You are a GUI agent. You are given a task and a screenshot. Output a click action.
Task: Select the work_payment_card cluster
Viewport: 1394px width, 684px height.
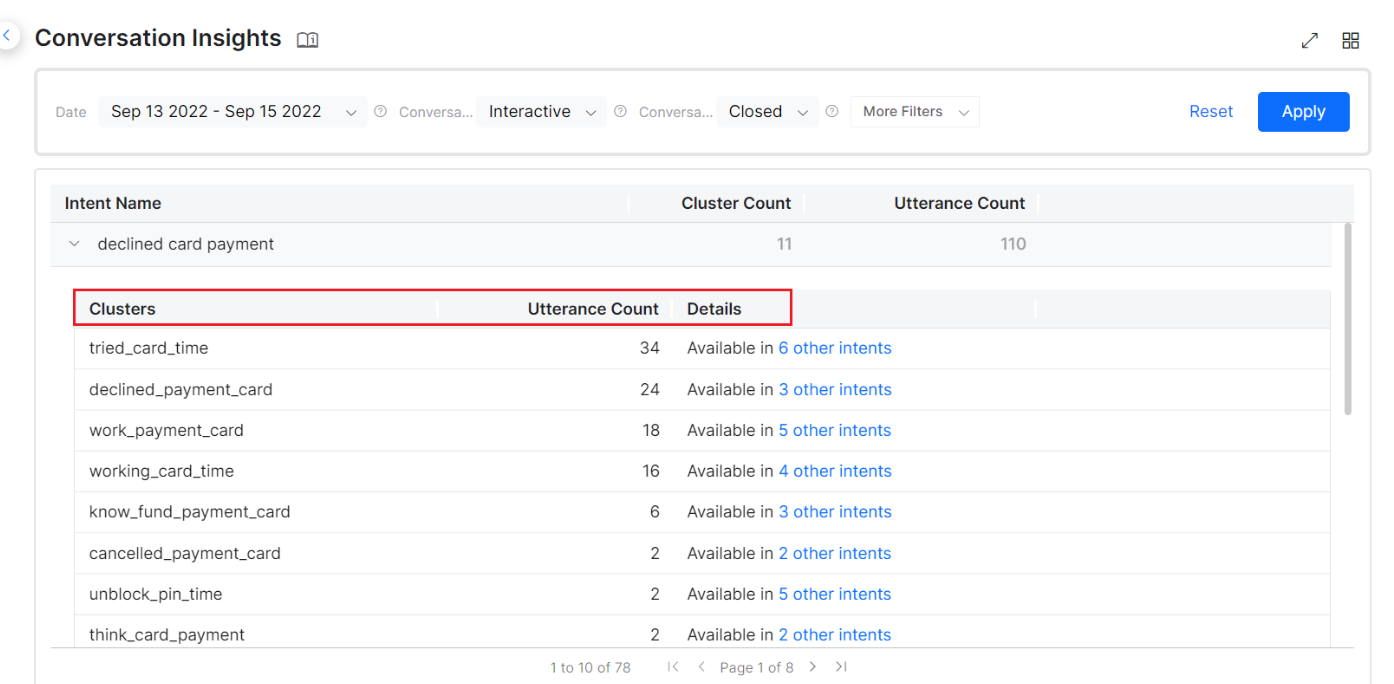(166, 430)
